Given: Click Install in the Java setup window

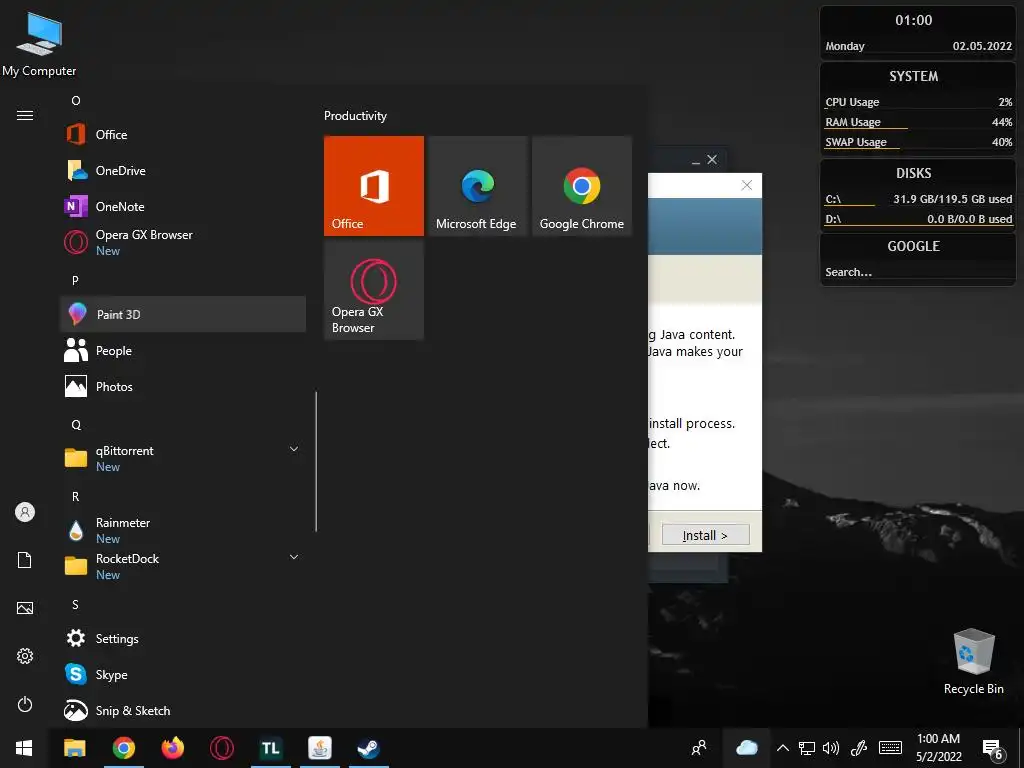Looking at the screenshot, I should pyautogui.click(x=705, y=535).
